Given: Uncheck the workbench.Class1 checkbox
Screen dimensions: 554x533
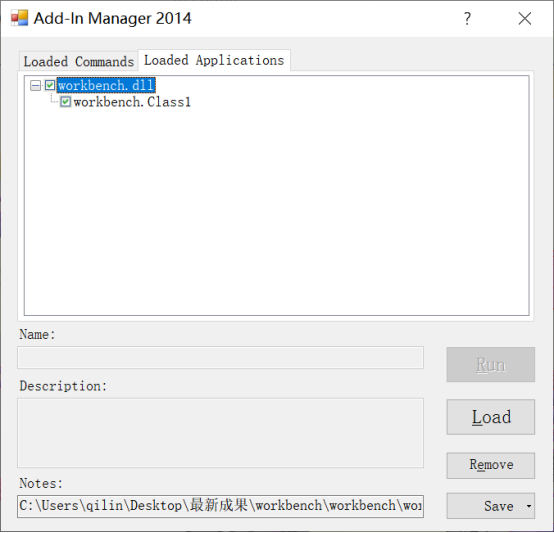Looking at the screenshot, I should [65, 102].
